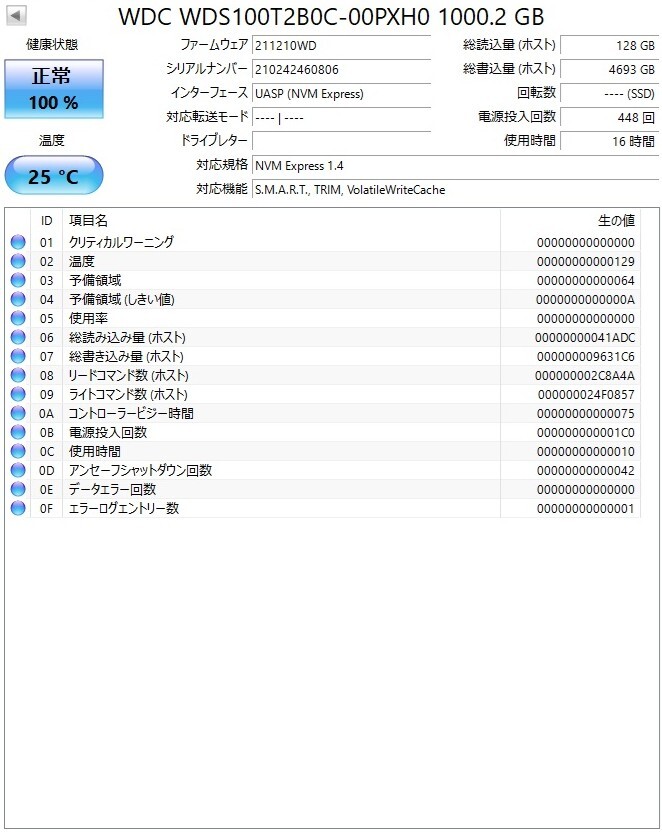The height and width of the screenshot is (832, 662).
Task: Select the クリティカルワーニング attribute name
Action: (x=121, y=242)
